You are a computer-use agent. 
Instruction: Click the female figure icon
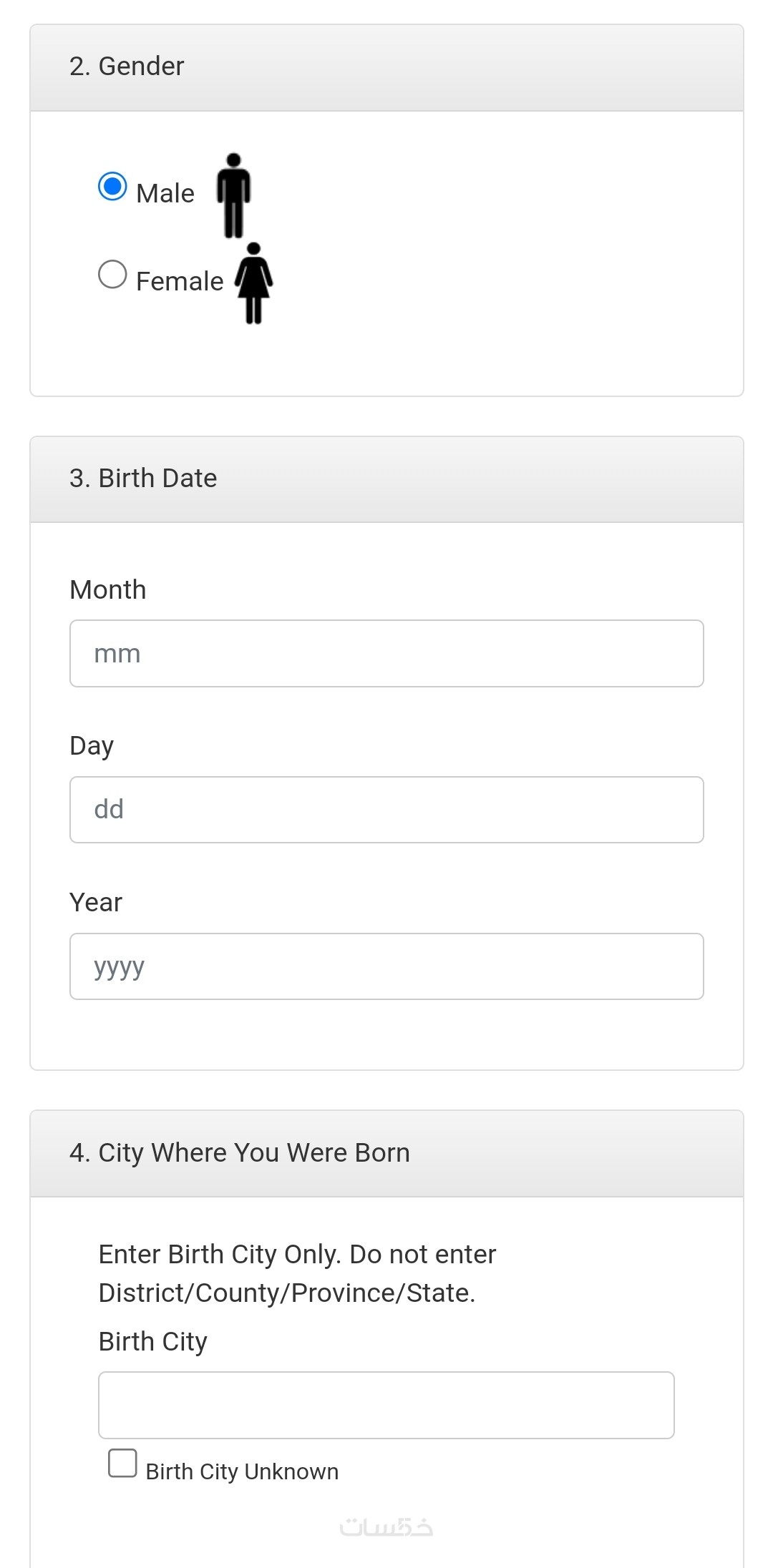pos(253,283)
